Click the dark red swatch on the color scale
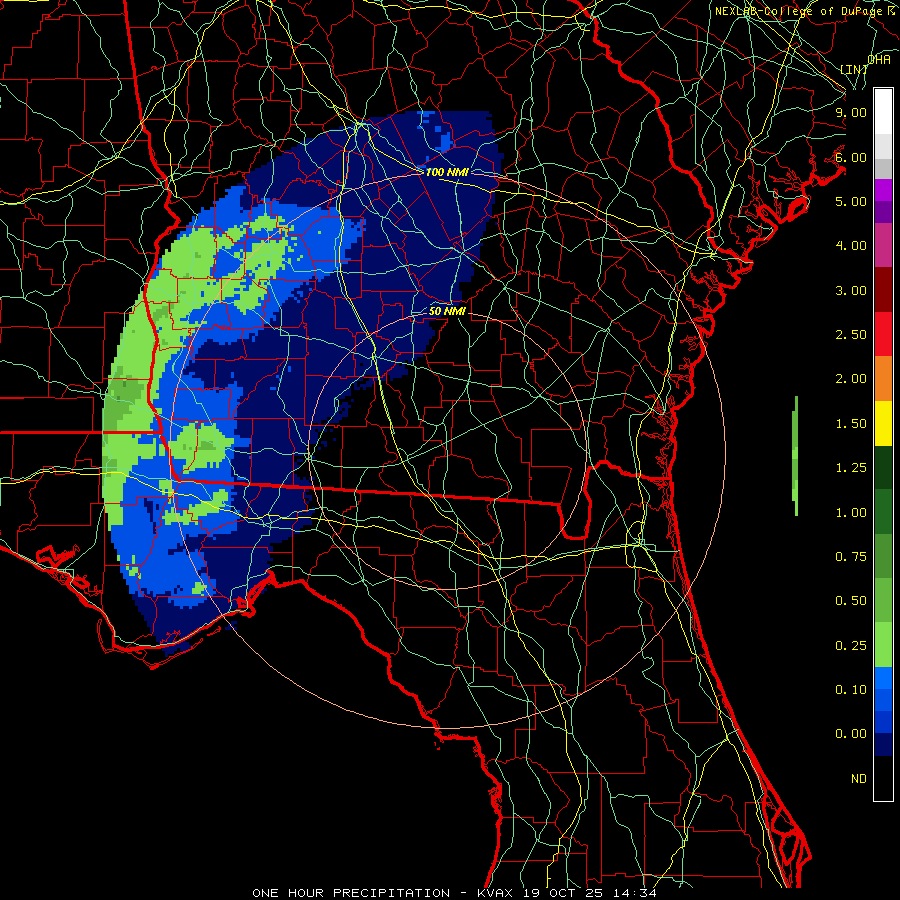The height and width of the screenshot is (900, 900). click(883, 290)
